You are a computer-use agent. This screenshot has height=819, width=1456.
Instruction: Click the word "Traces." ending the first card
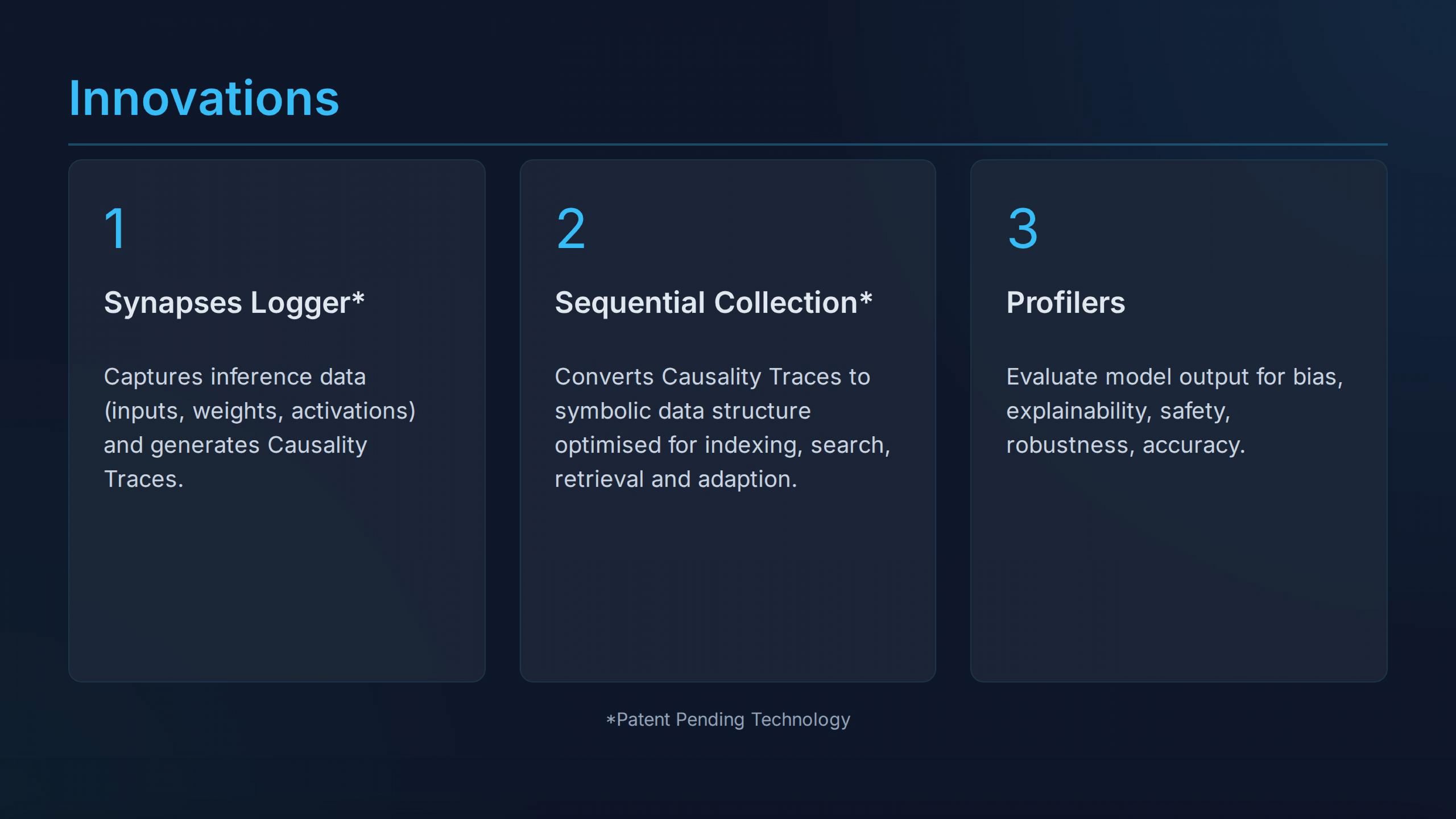tap(143, 479)
